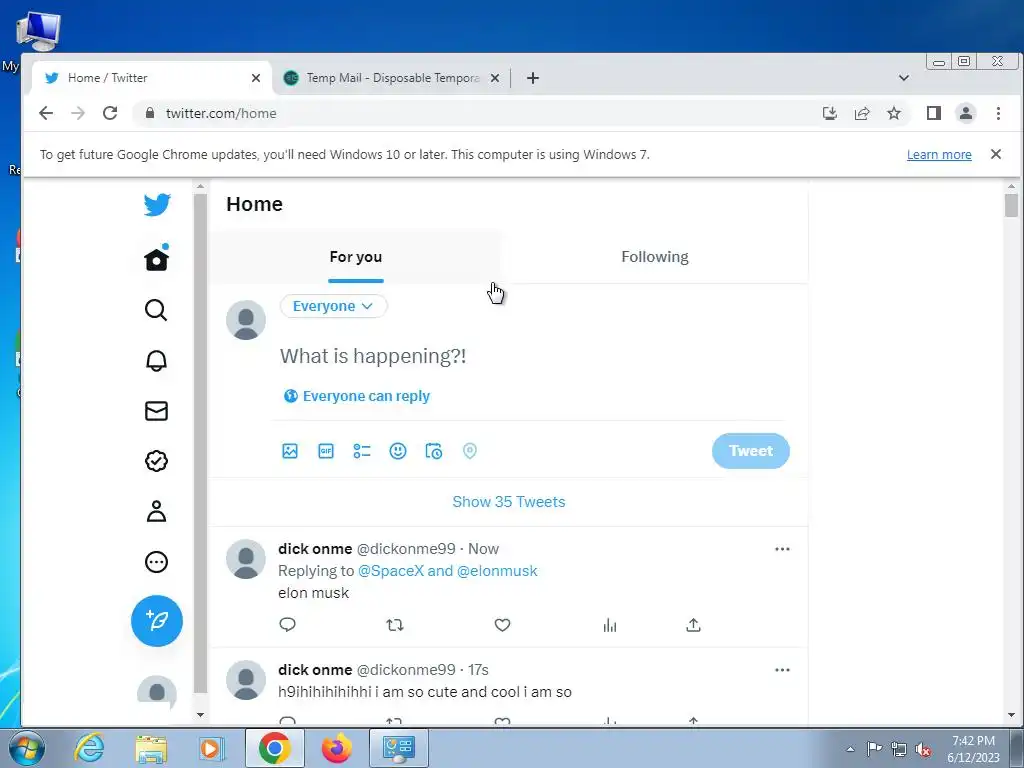Launch Internet Explorer from the taskbar
The image size is (1024, 768).
(x=89, y=748)
